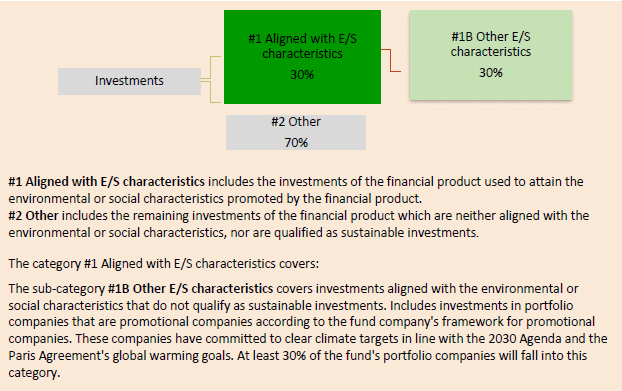Select the light green #1B Other E/S box
The image size is (622, 391).
pyautogui.click(x=491, y=55)
